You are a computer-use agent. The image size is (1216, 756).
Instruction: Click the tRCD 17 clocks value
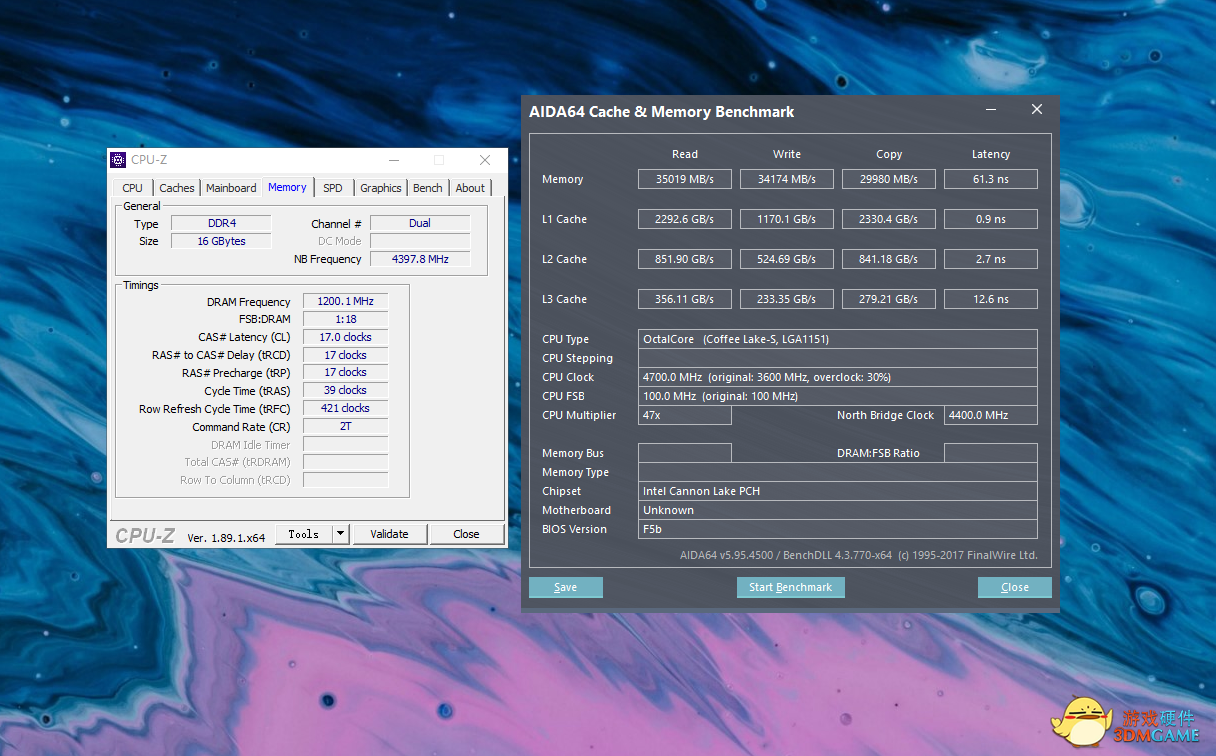point(345,355)
